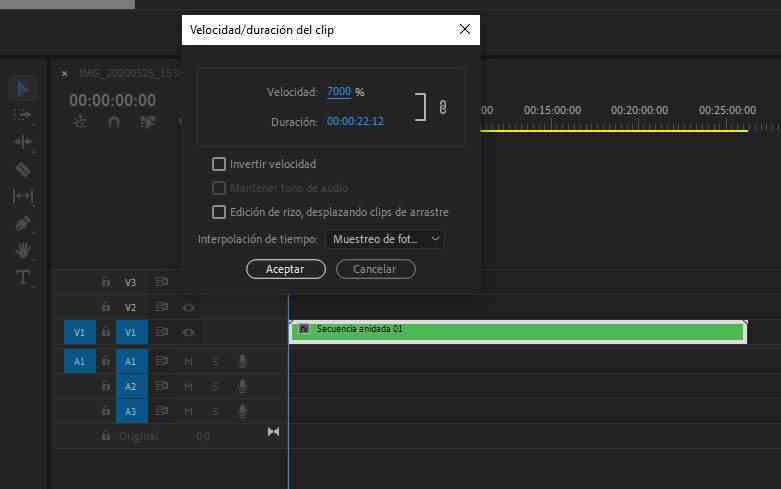Solo audio track A1

(215, 362)
